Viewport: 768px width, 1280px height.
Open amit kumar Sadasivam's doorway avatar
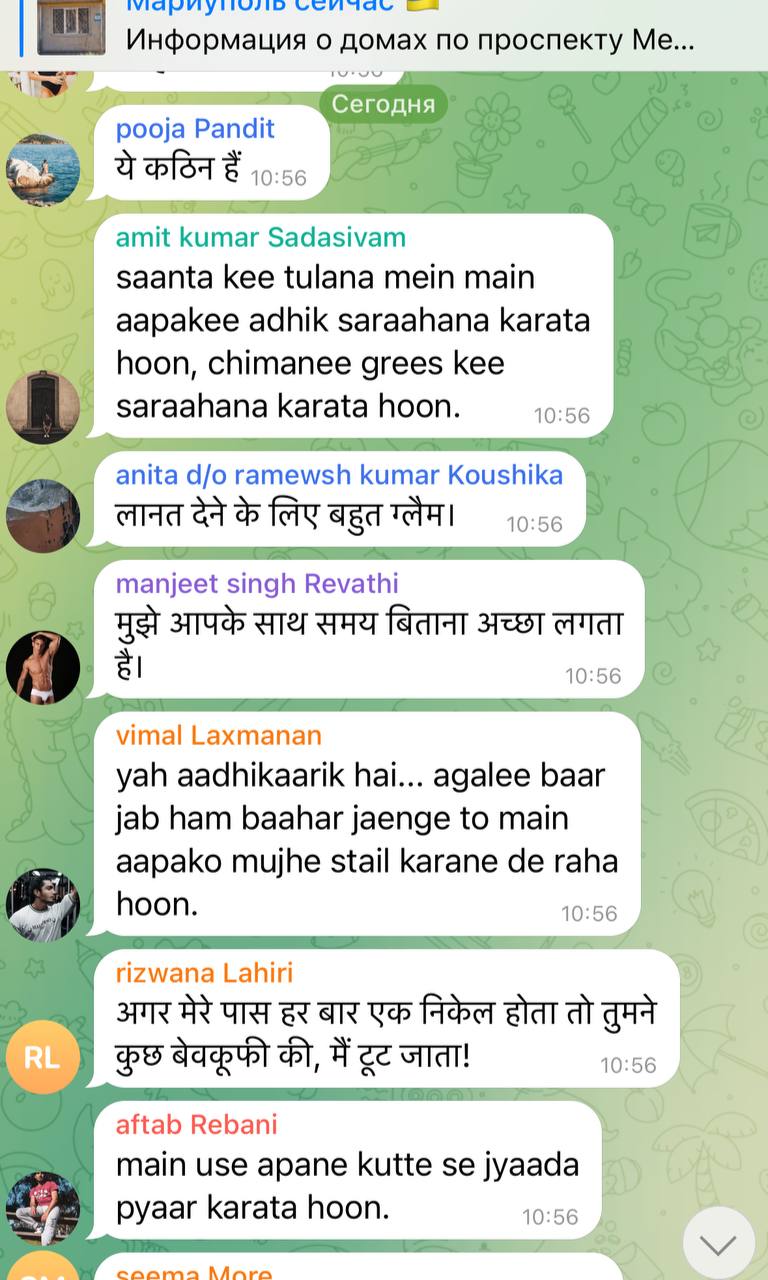tap(43, 407)
